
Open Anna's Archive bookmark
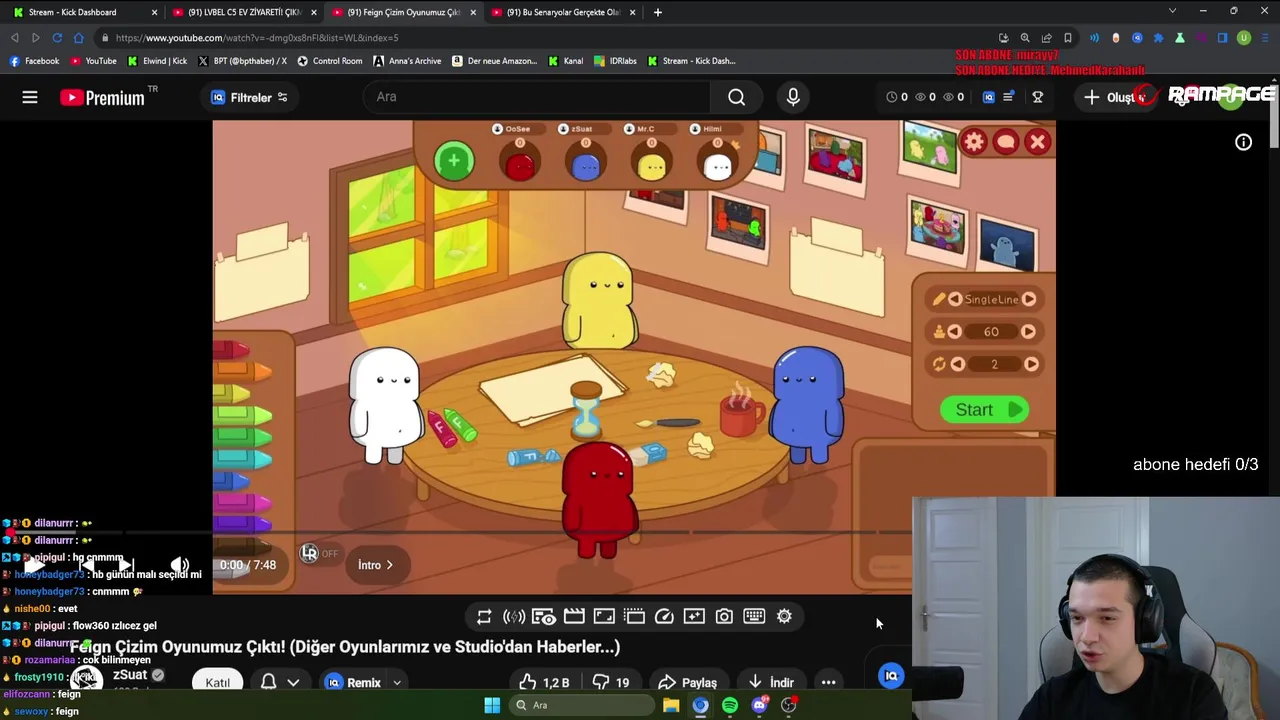tap(406, 61)
